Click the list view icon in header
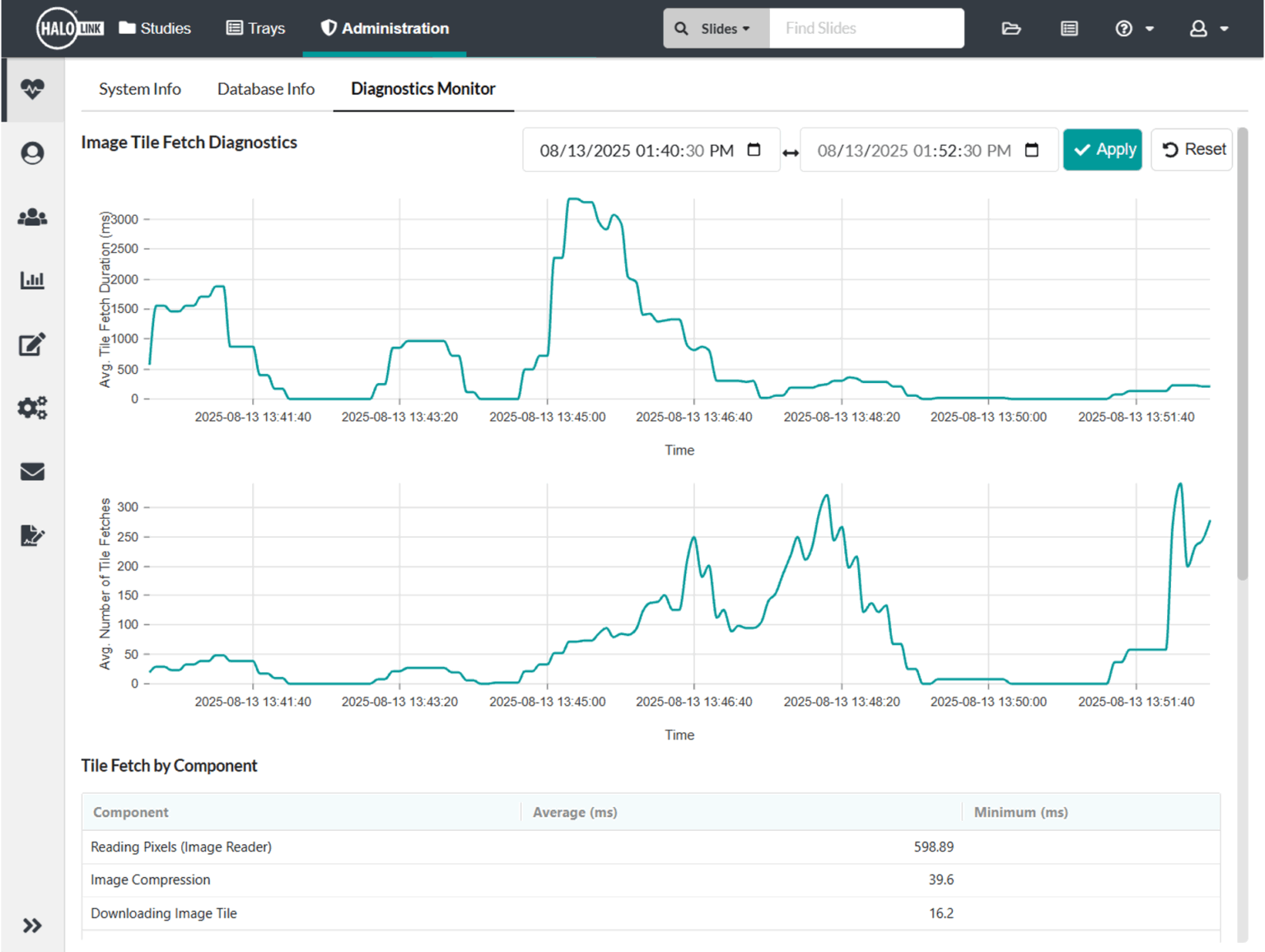1265x952 pixels. pyautogui.click(x=1069, y=29)
